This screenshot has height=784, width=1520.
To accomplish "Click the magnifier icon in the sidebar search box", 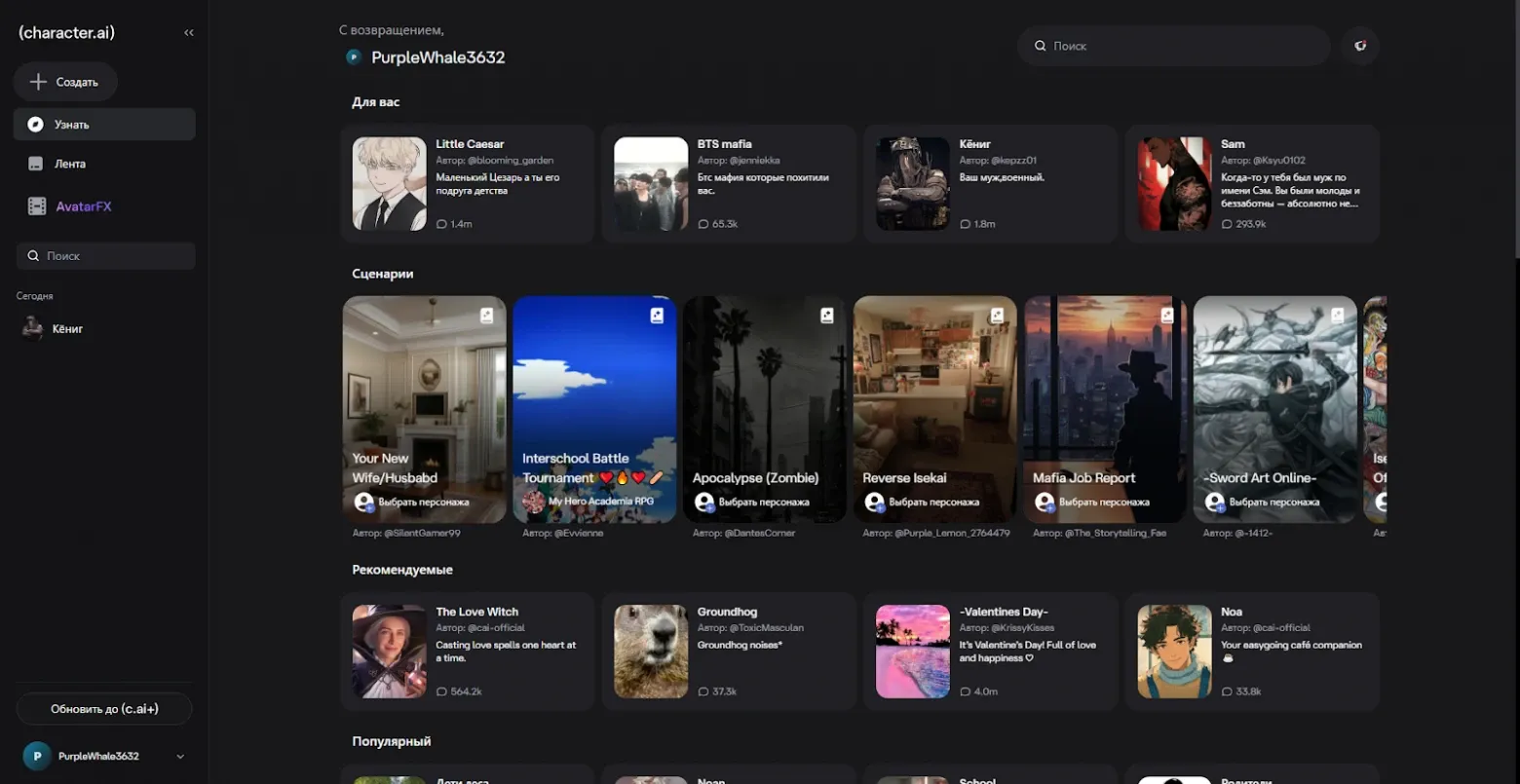I will pyautogui.click(x=34, y=255).
